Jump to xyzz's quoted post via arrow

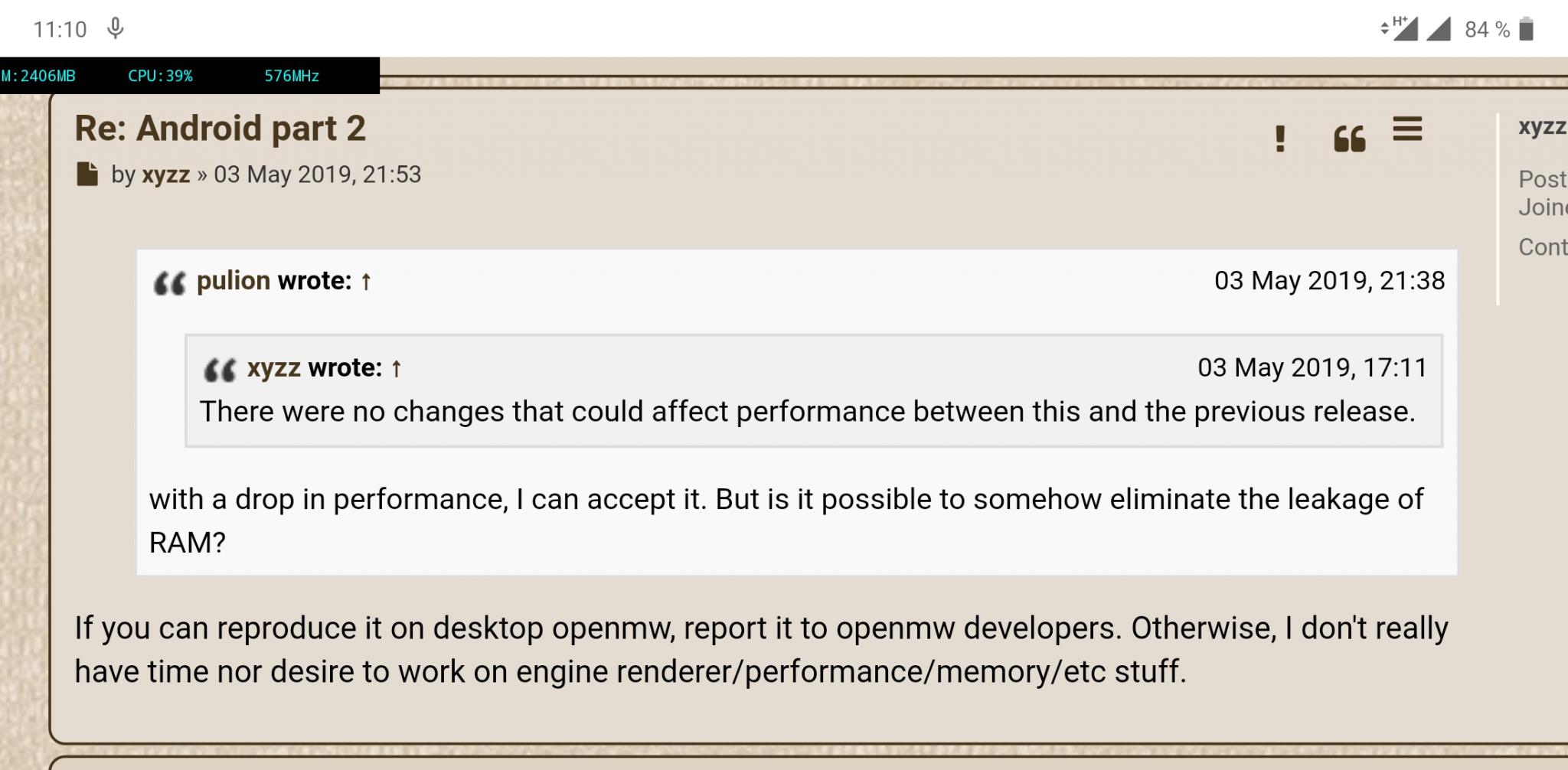click(396, 369)
